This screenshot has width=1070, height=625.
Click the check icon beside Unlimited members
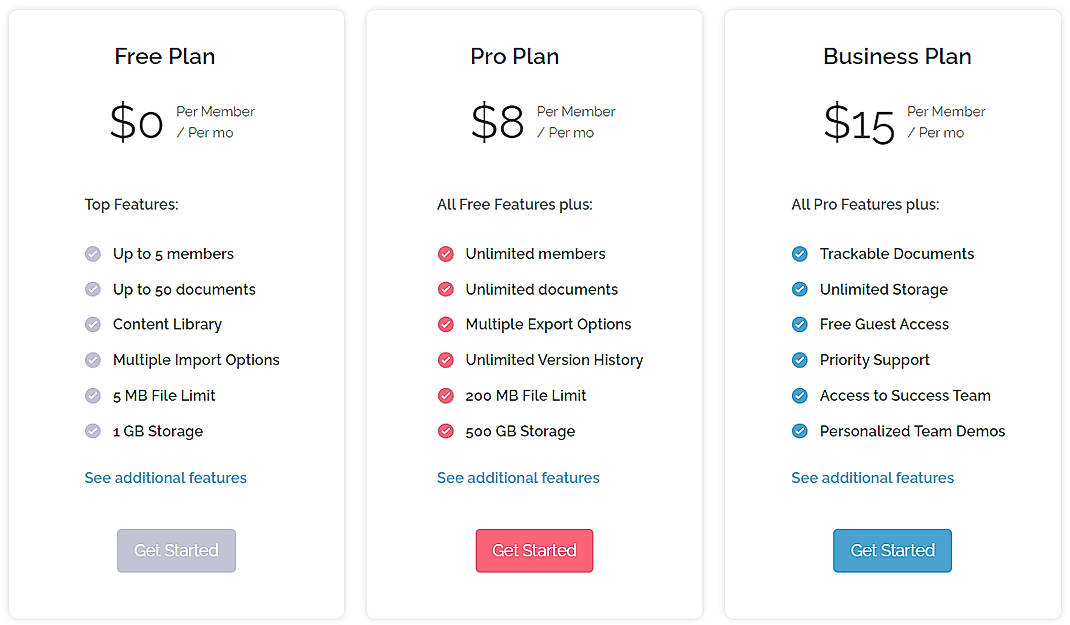(445, 254)
